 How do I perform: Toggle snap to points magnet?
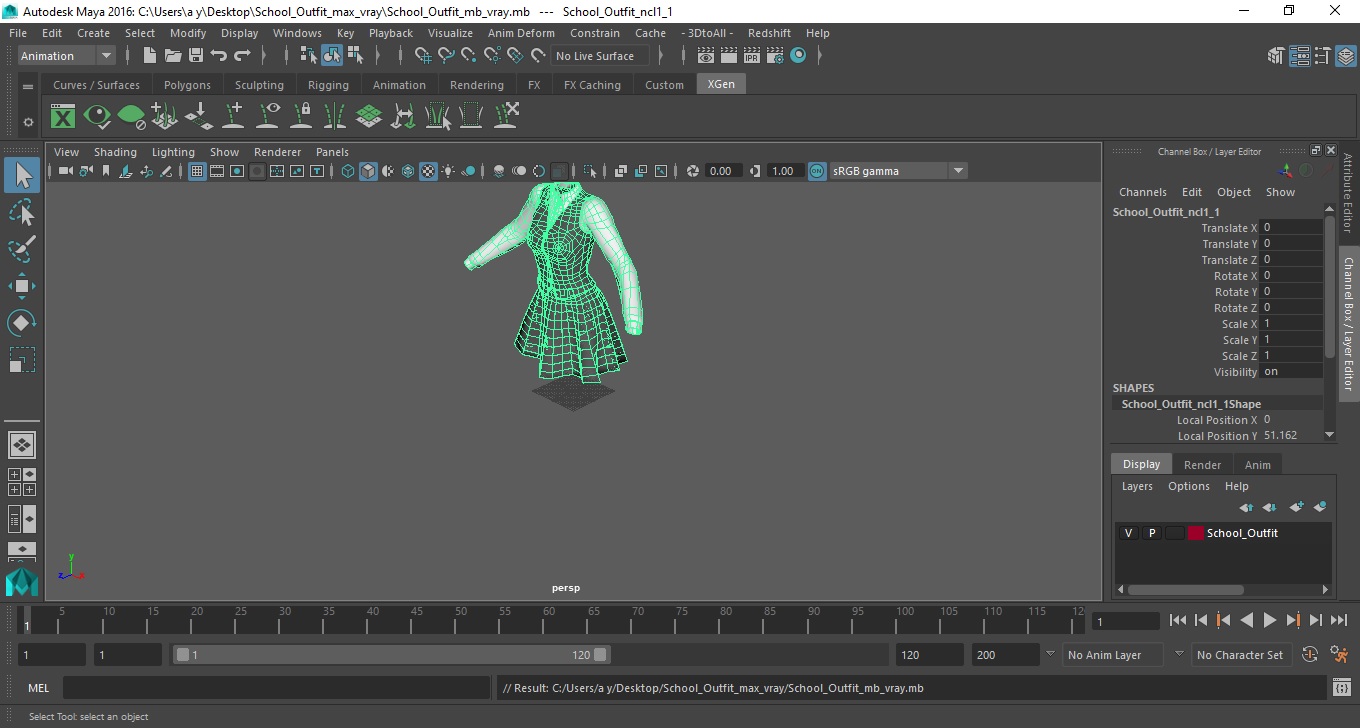tap(469, 56)
